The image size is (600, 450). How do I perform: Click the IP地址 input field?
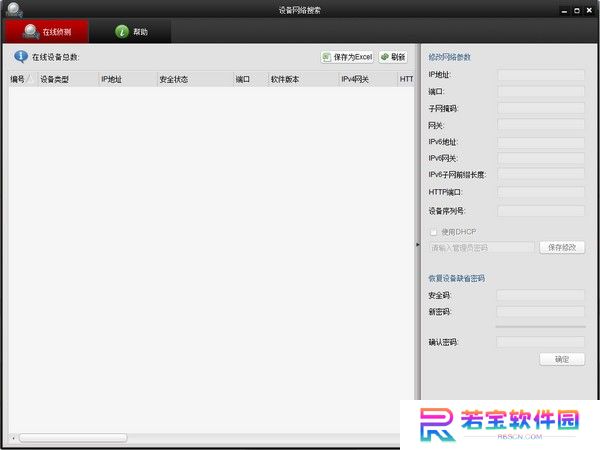click(x=541, y=75)
